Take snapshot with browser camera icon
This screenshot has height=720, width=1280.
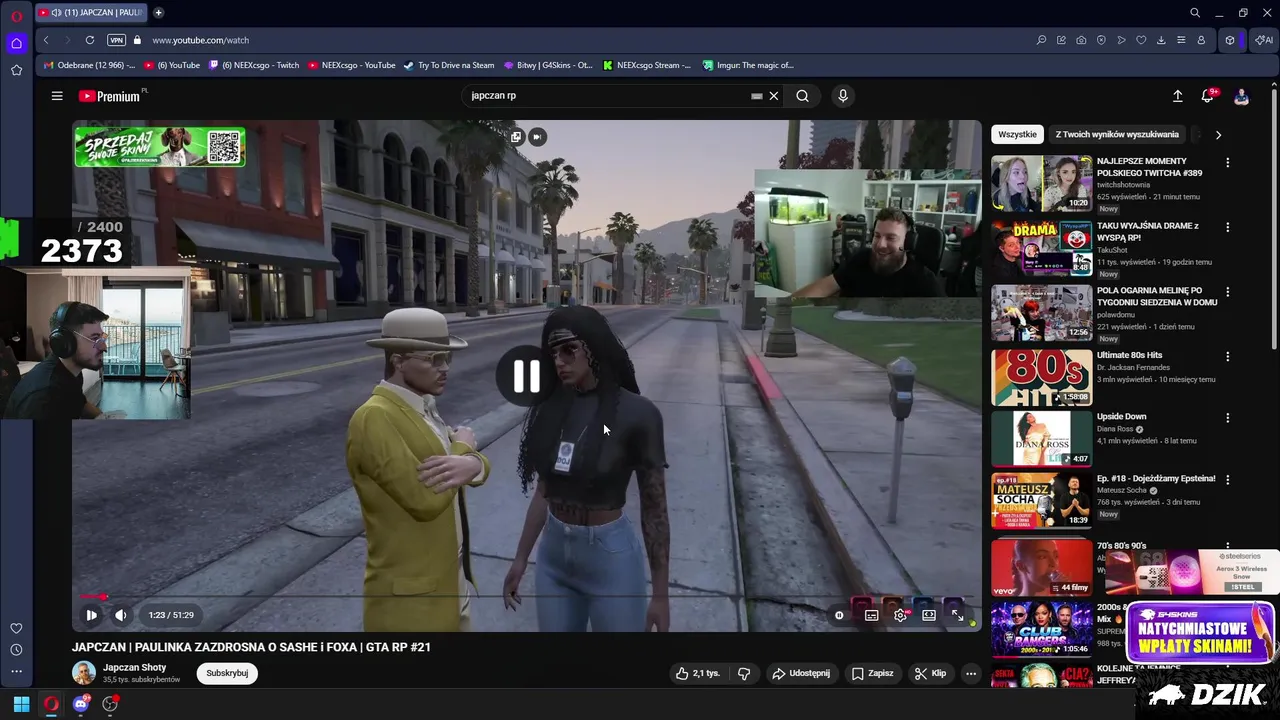pyautogui.click(x=1081, y=40)
